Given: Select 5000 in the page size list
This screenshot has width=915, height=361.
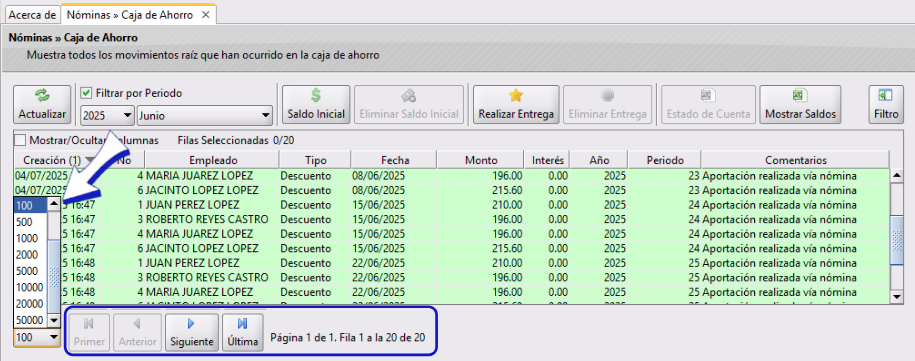Looking at the screenshot, I should pos(30,271).
